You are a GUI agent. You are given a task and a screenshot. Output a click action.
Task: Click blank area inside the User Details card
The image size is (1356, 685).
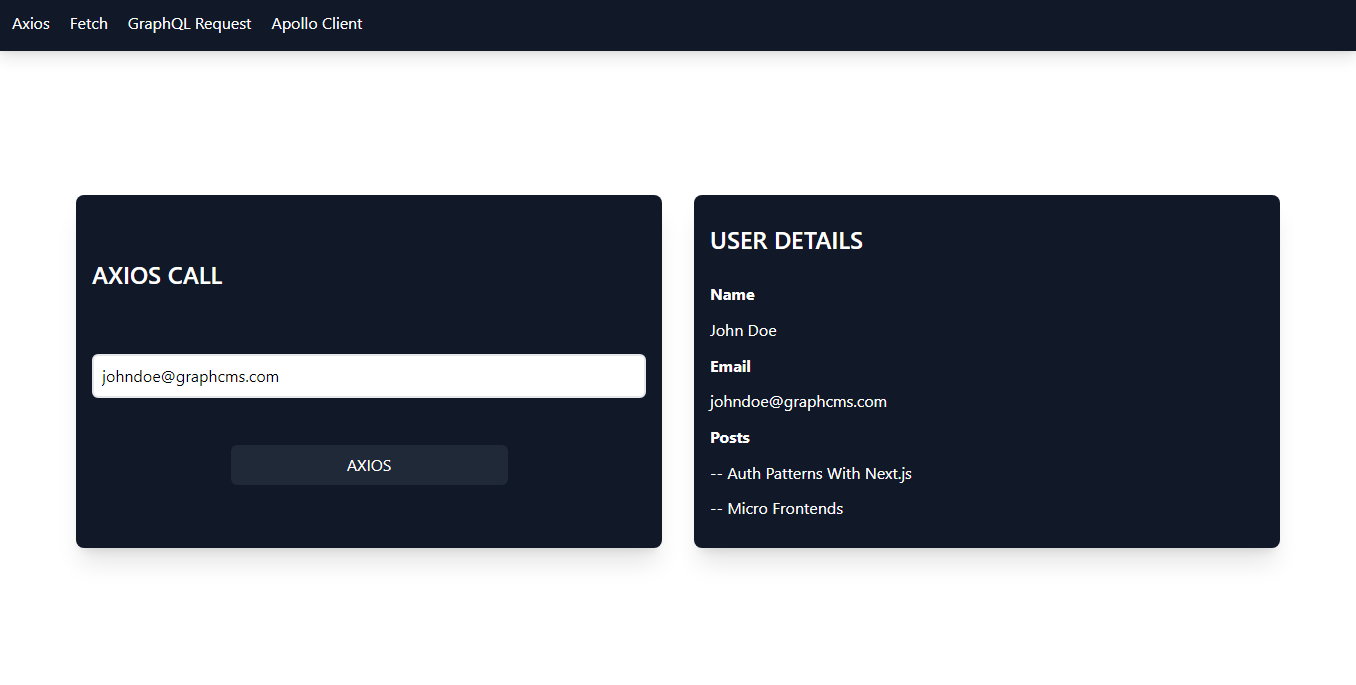point(1100,400)
